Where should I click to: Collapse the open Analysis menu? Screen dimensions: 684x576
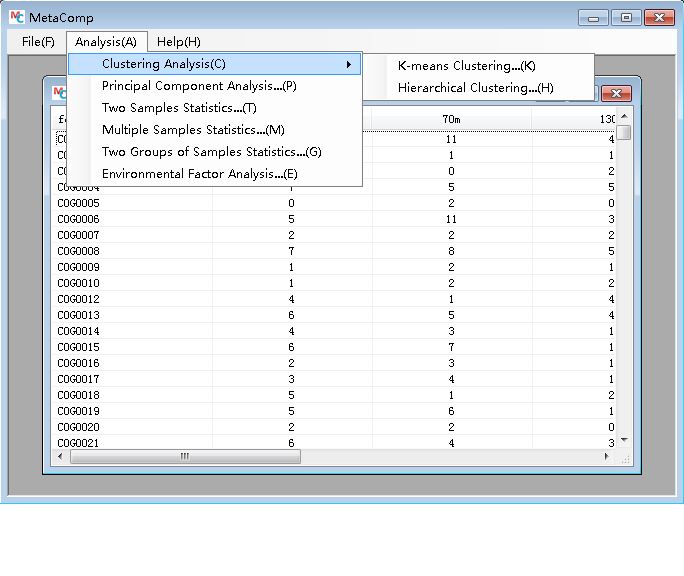[106, 42]
